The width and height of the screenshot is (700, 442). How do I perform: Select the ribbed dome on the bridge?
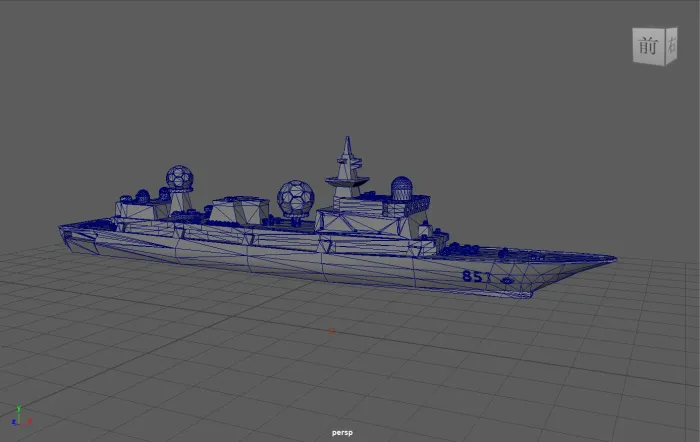(401, 188)
